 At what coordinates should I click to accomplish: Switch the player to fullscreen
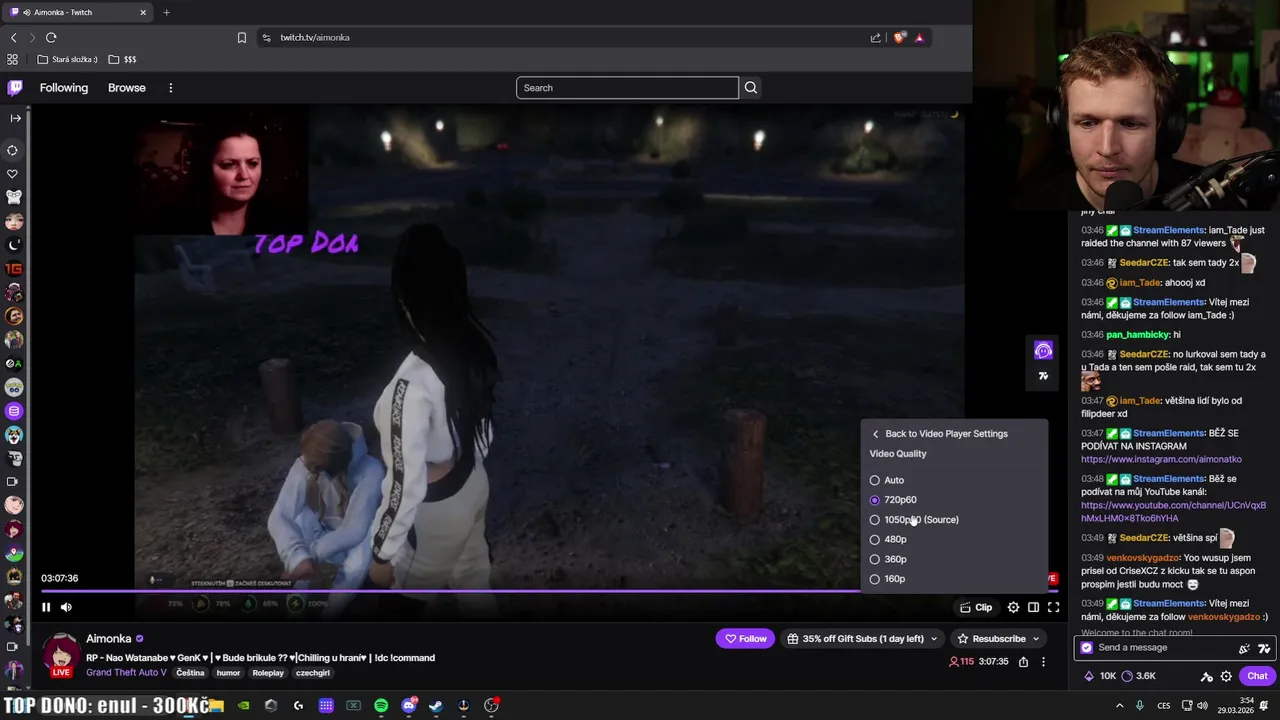coord(1053,607)
